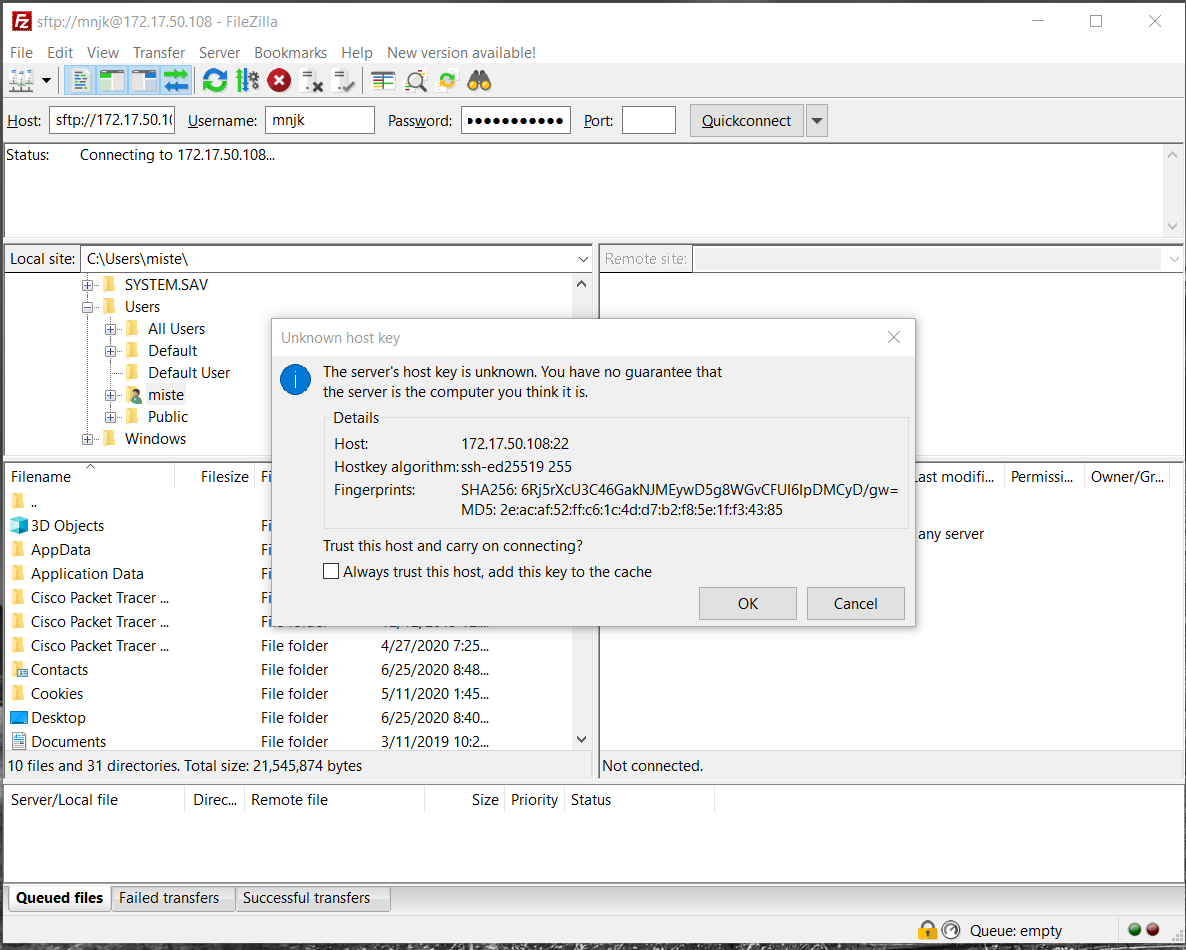The width and height of the screenshot is (1186, 950).
Task: Confirm the host key with OK
Action: (747, 604)
